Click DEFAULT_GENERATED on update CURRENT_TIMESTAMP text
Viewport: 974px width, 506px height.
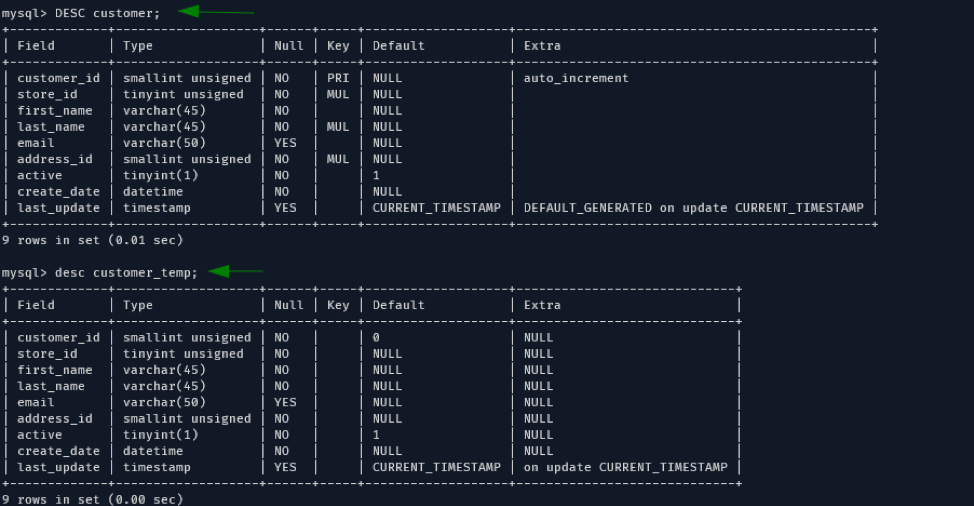coord(693,208)
